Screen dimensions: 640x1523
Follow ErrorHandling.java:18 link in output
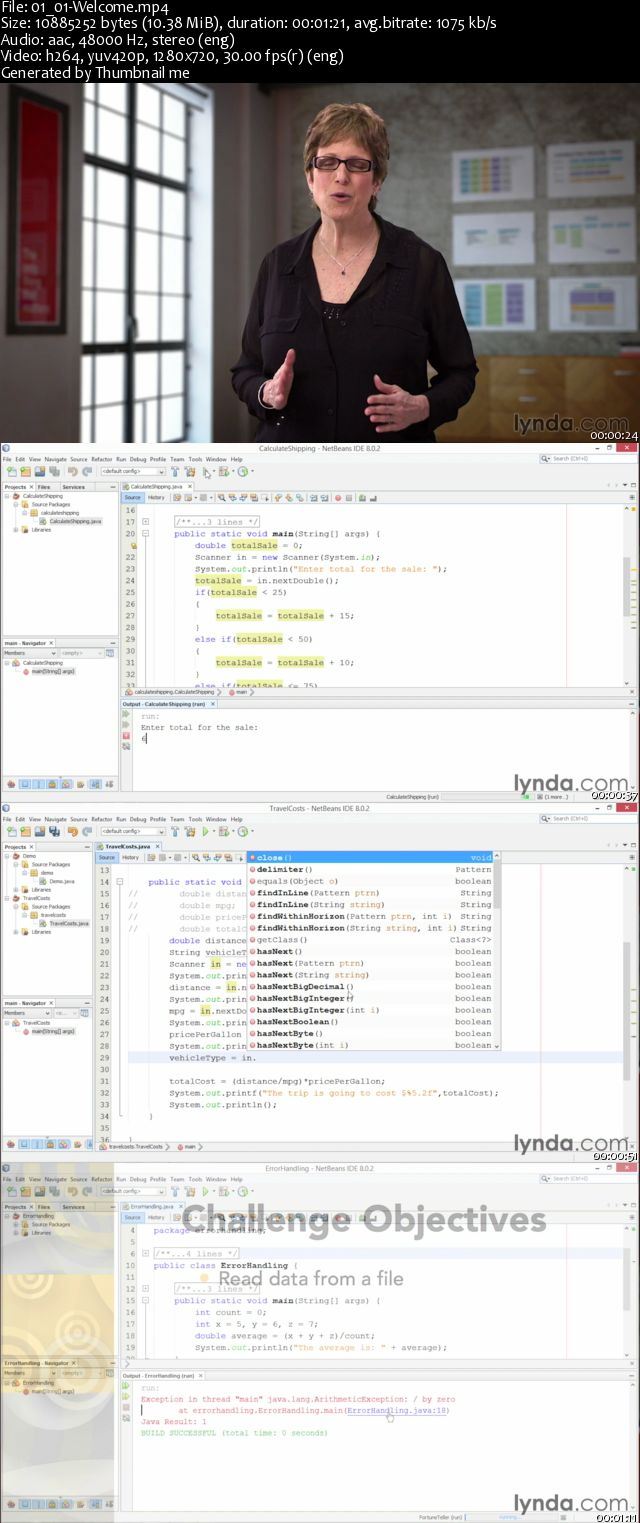click(x=398, y=1410)
